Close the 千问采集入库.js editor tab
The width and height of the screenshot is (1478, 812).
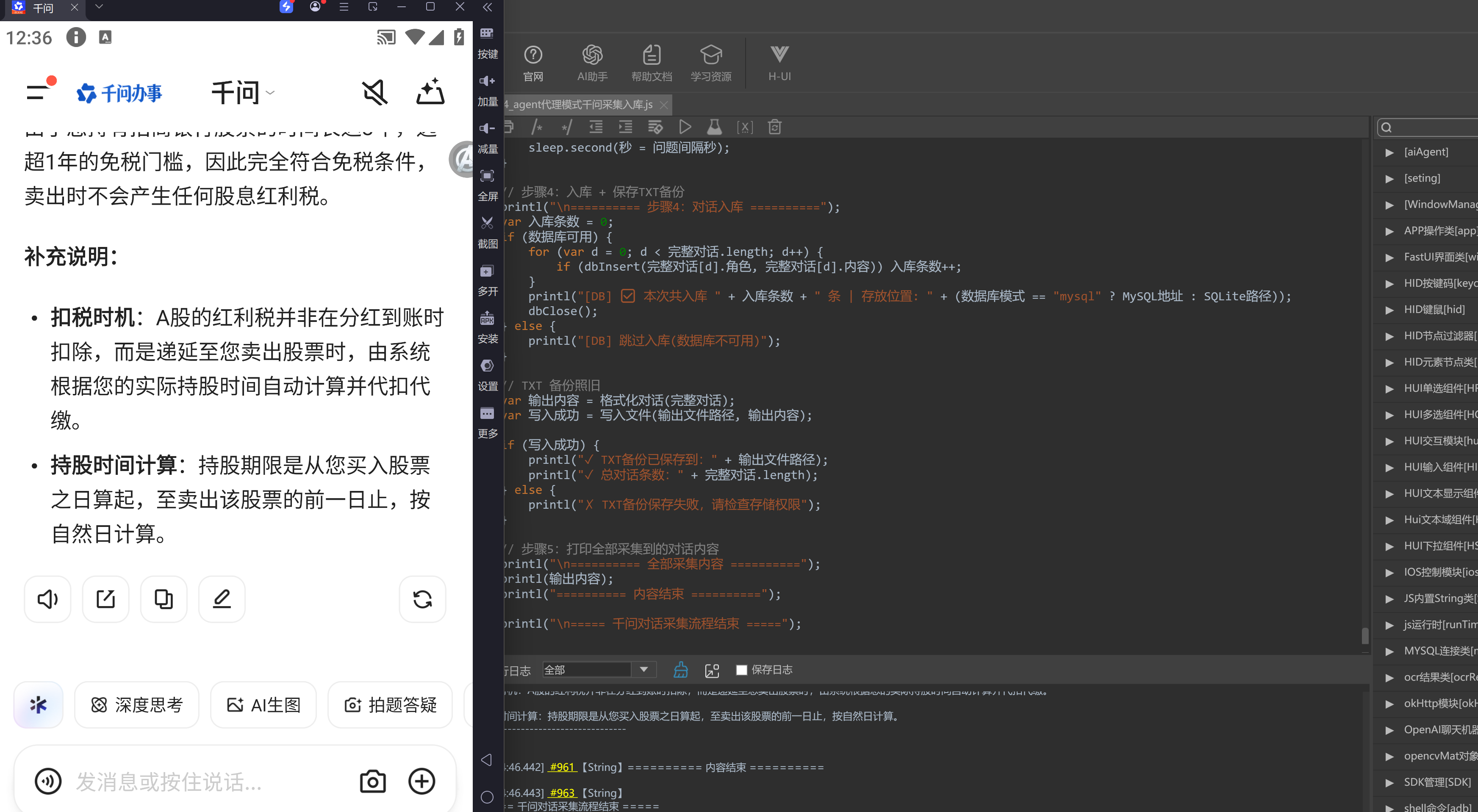[x=664, y=105]
